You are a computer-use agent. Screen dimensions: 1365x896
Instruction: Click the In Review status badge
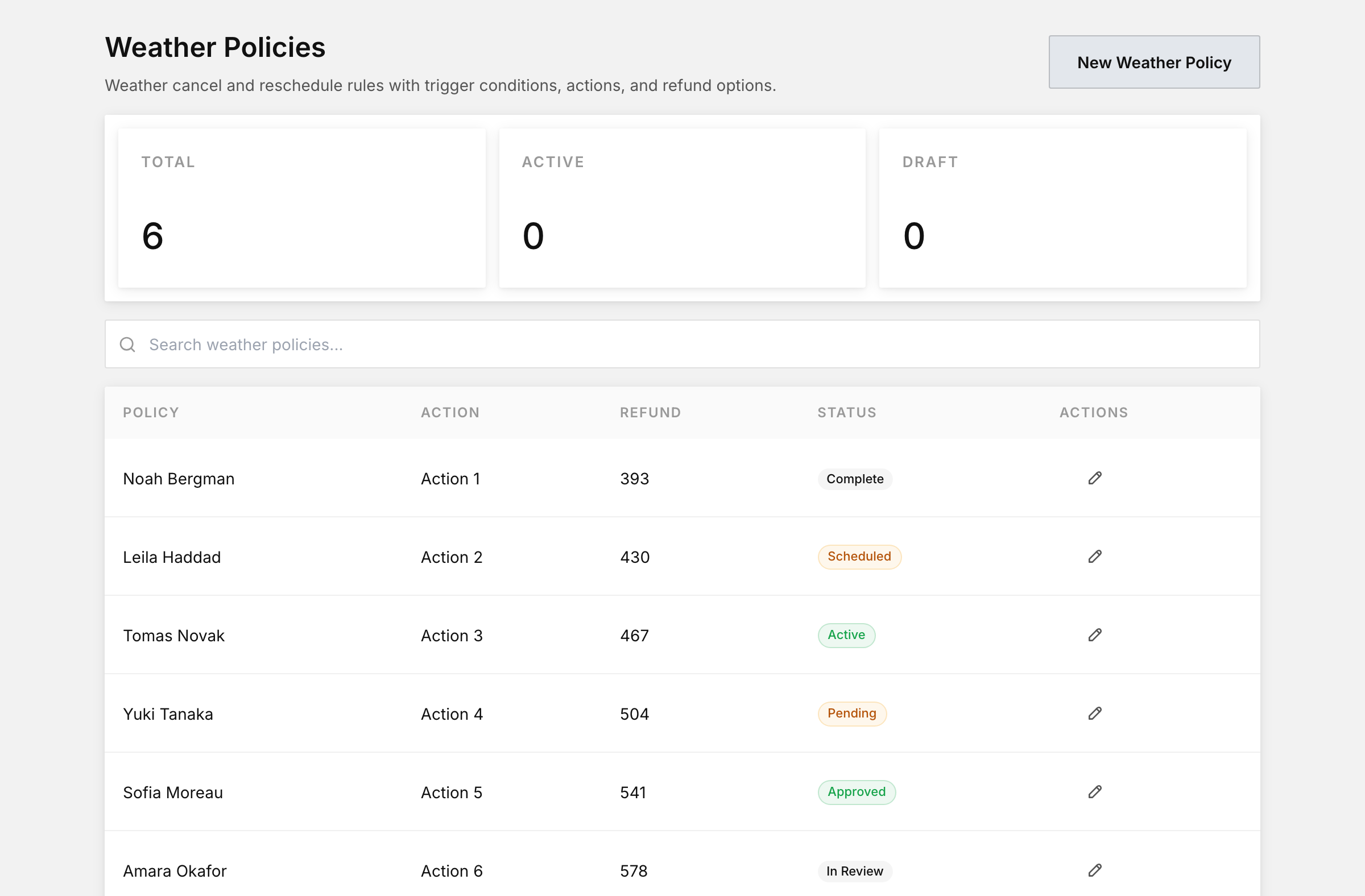click(855, 872)
